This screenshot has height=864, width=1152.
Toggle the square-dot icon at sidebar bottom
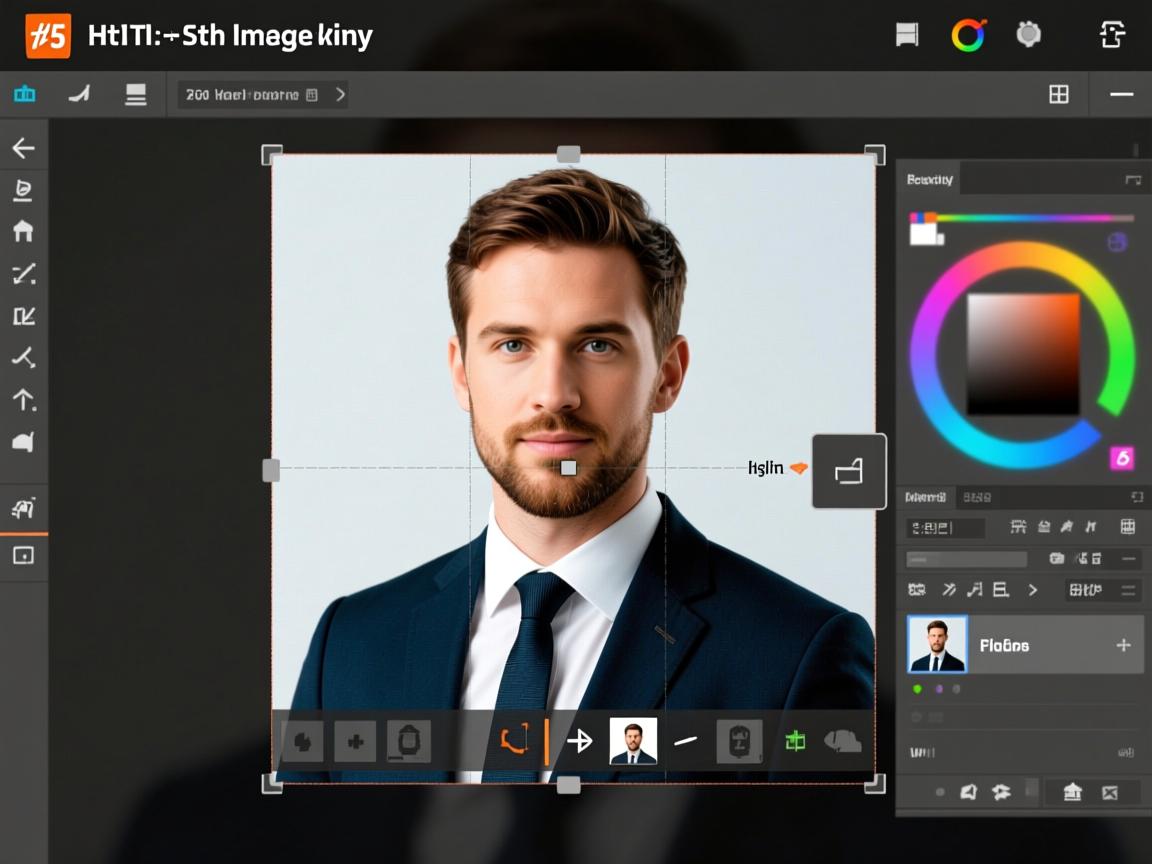point(23,556)
